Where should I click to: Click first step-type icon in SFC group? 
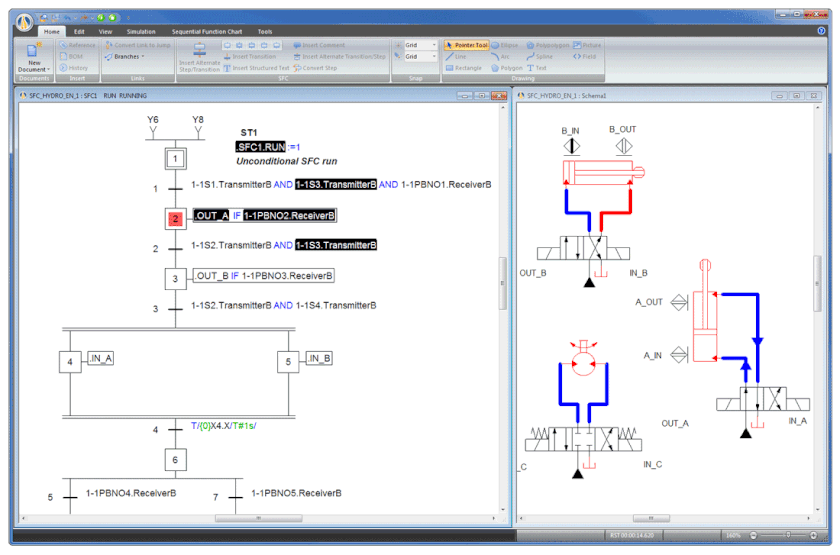pyautogui.click(x=228, y=45)
